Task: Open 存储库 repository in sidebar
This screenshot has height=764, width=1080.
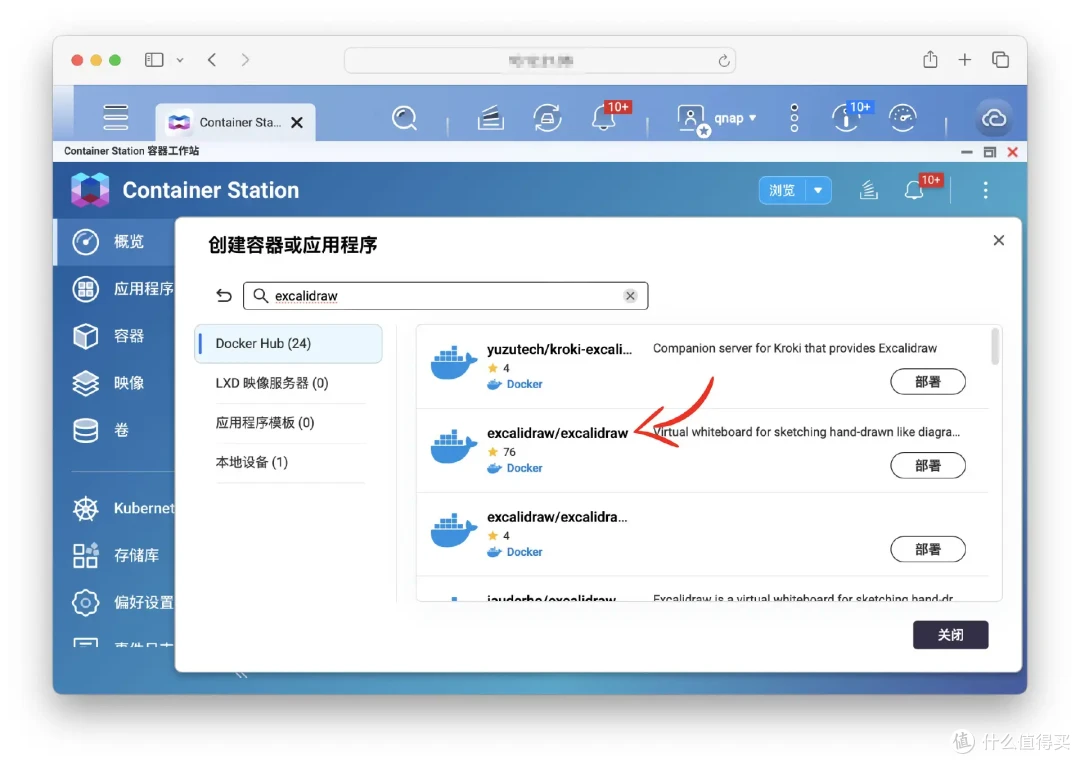Action: click(115, 555)
